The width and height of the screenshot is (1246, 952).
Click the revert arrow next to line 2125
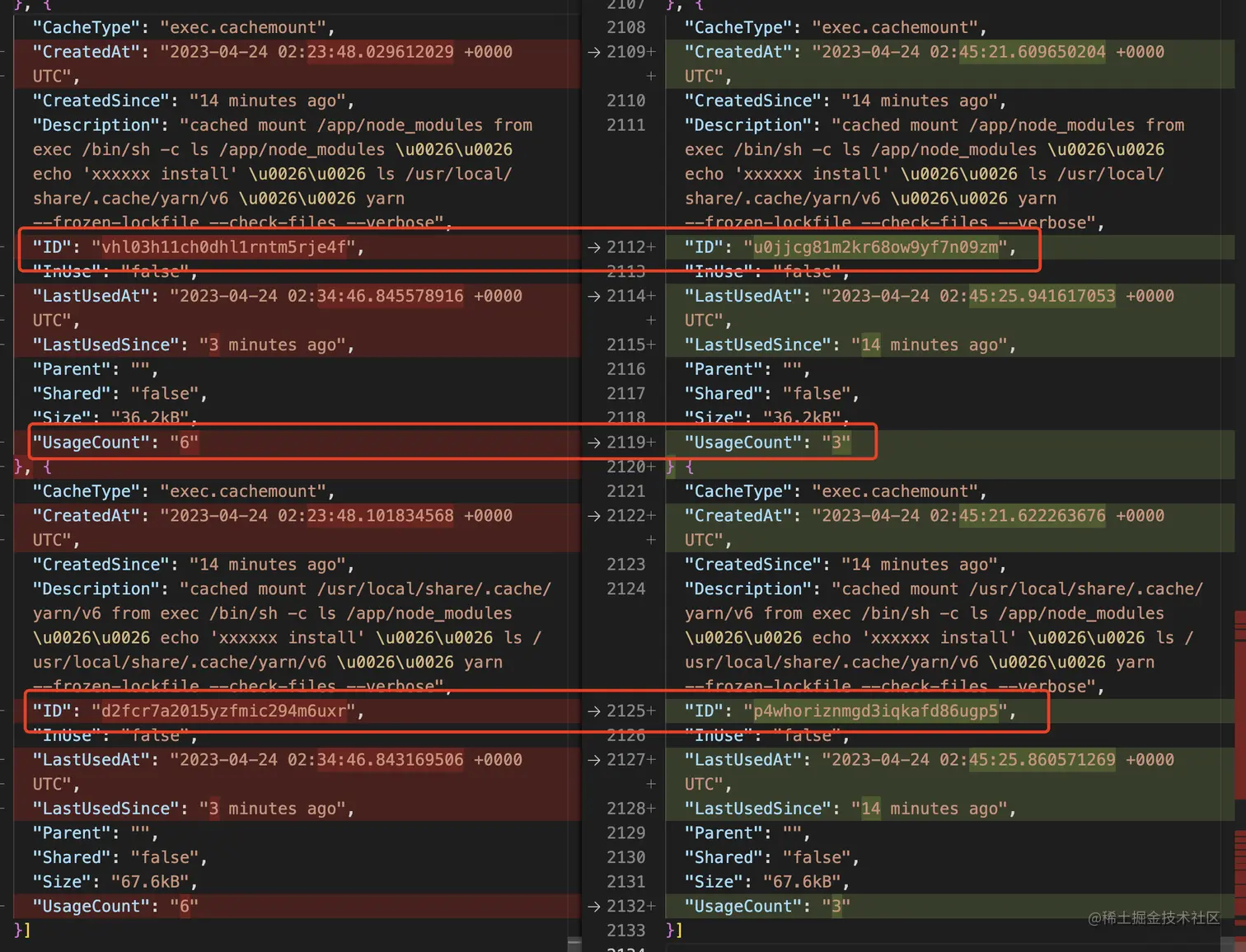coord(593,711)
